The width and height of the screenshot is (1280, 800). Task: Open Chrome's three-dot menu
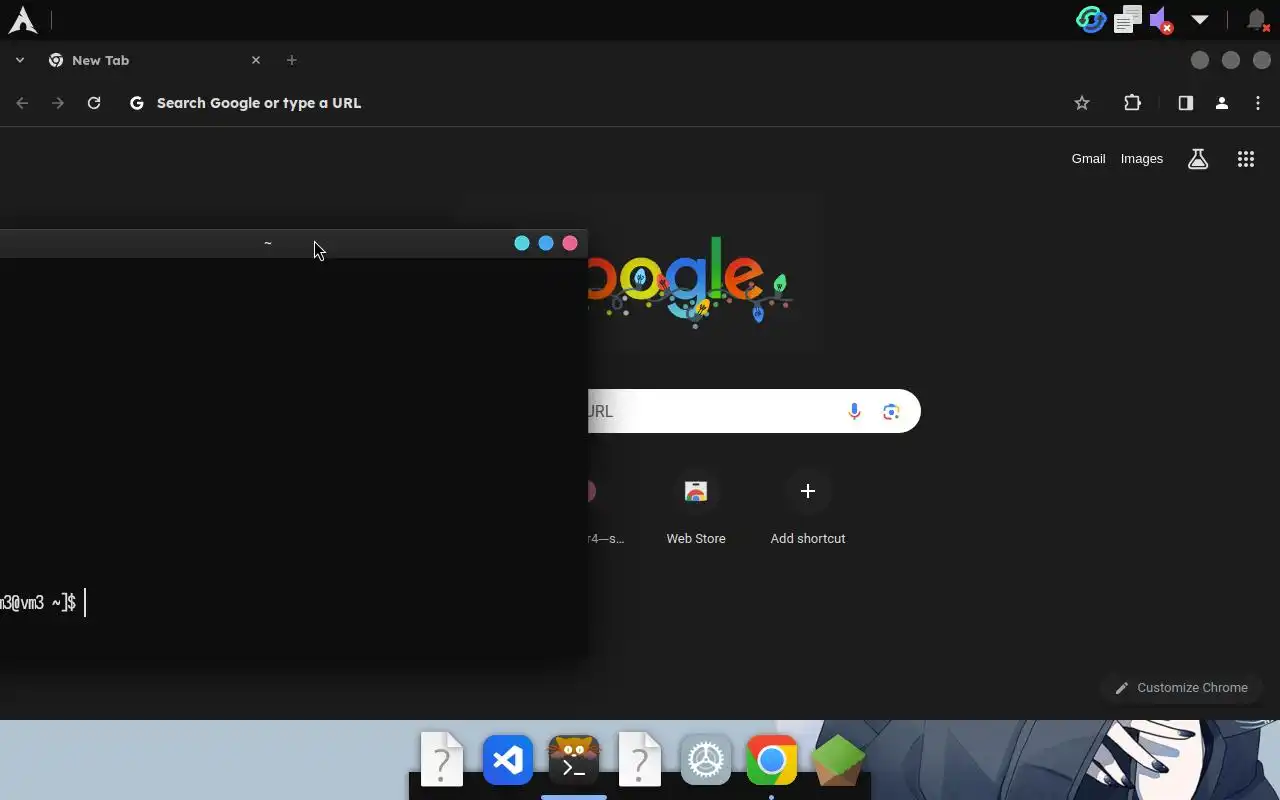[1258, 103]
